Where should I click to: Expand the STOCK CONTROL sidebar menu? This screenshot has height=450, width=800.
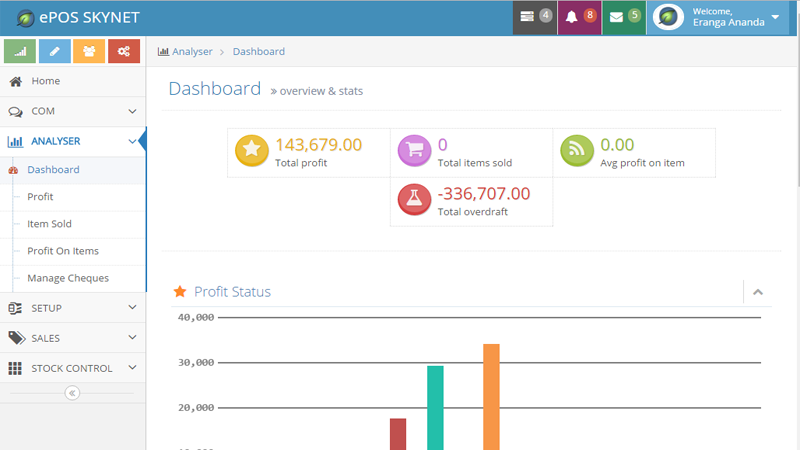pos(72,368)
